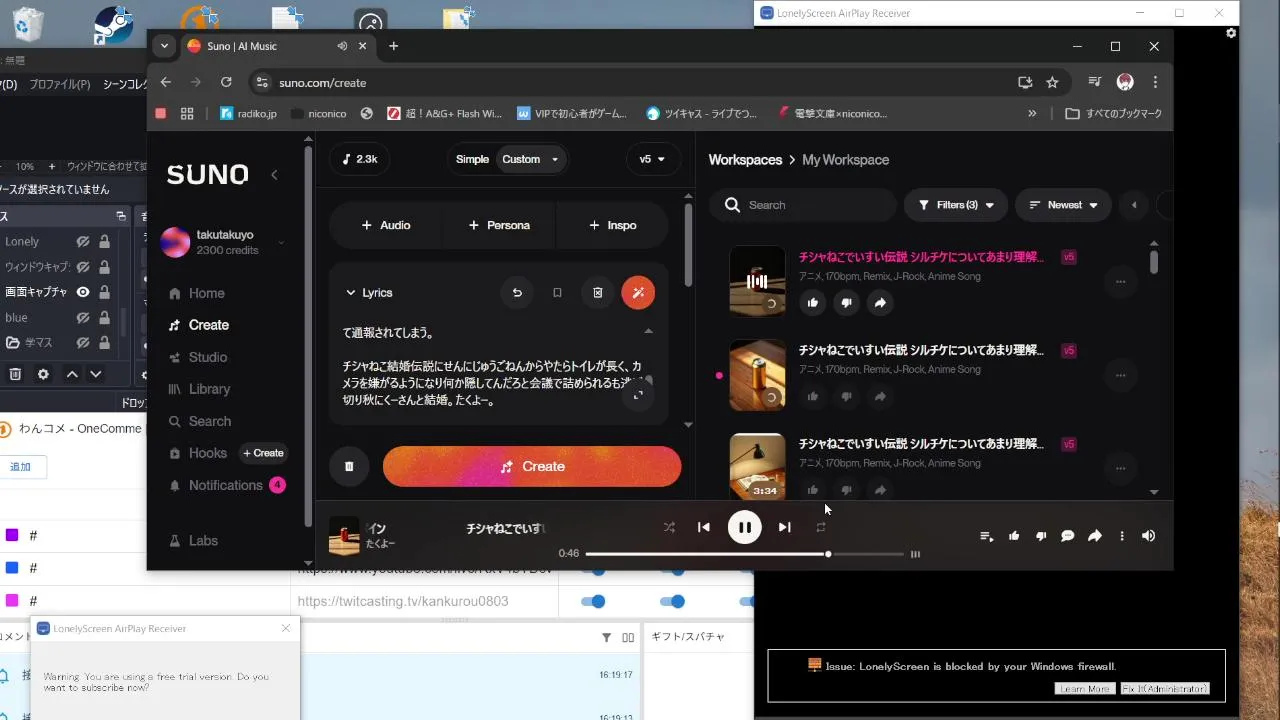Image resolution: width=1280 pixels, height=720 pixels.
Task: Toggle lock on Lonely source in OBS
Action: click(x=104, y=241)
